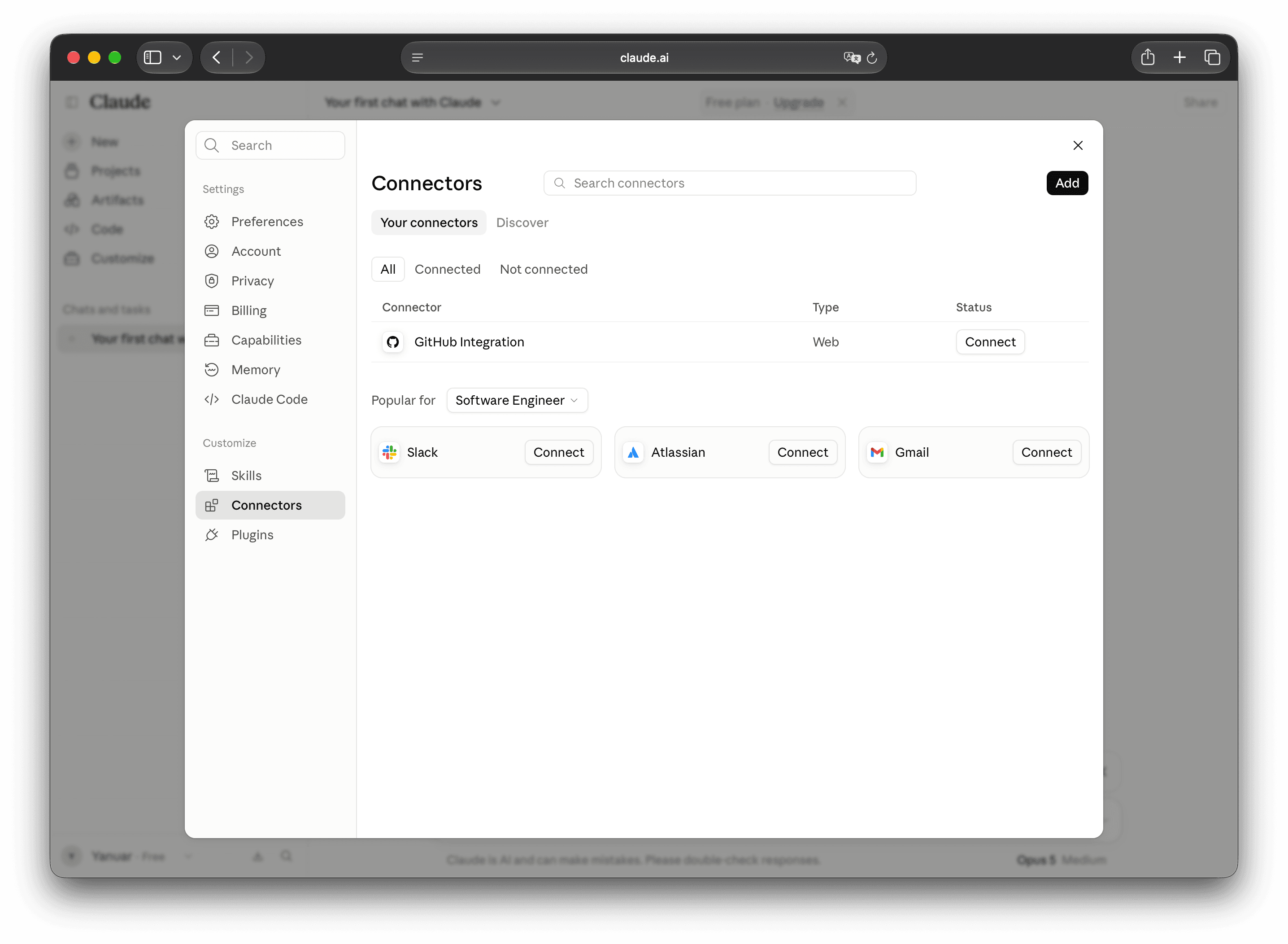Click the settings Search field
Screen dimensions: 1288x944
[270, 145]
